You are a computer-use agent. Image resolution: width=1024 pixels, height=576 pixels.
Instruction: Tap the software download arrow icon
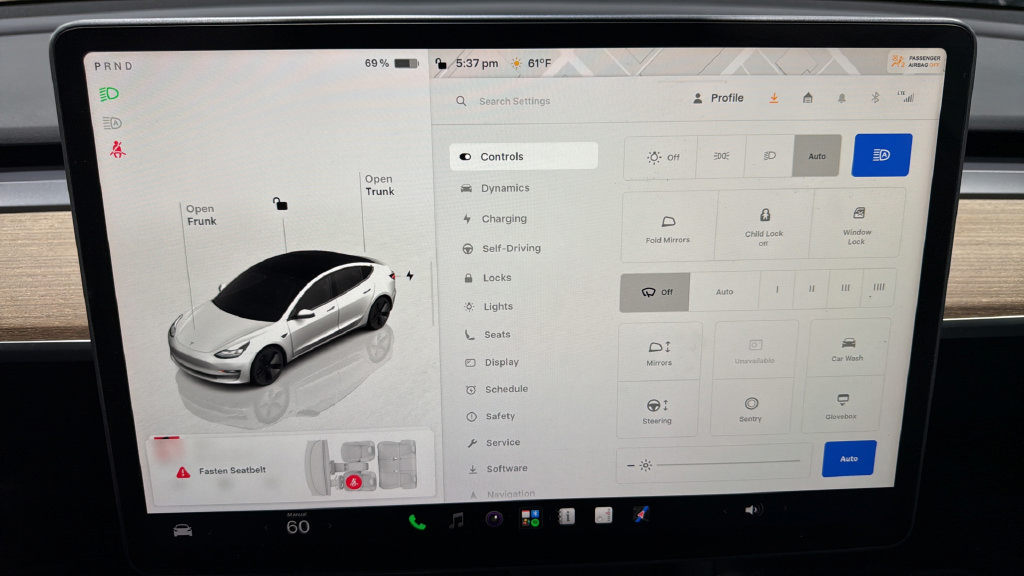pyautogui.click(x=774, y=98)
